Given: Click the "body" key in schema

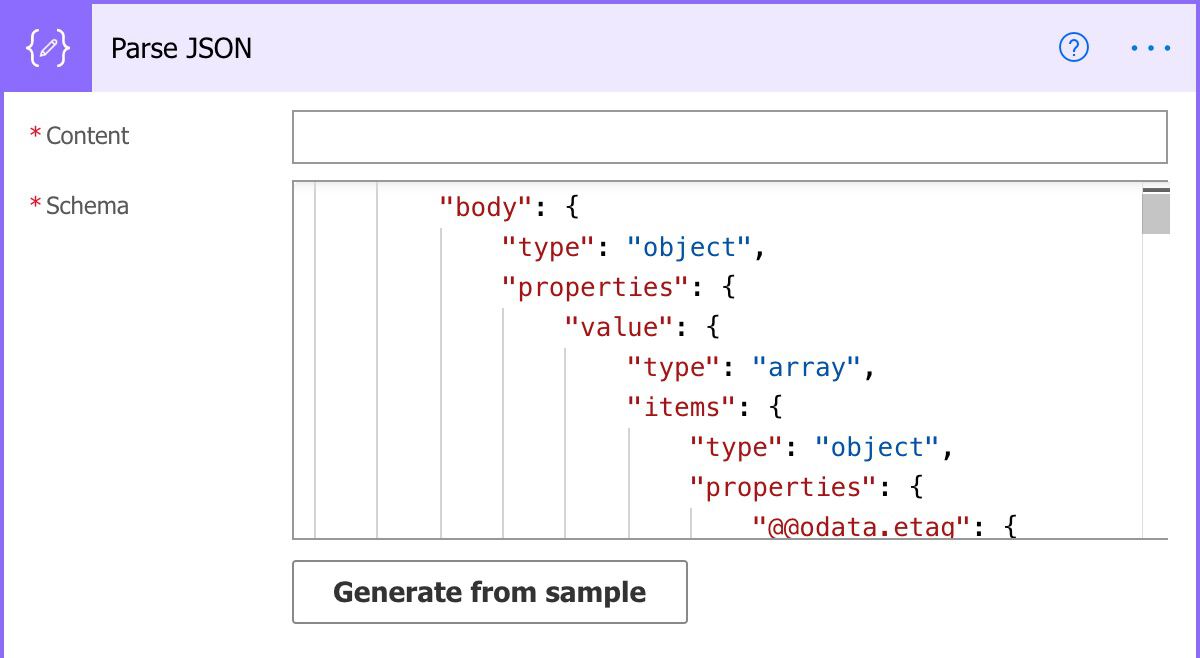Looking at the screenshot, I should [484, 208].
